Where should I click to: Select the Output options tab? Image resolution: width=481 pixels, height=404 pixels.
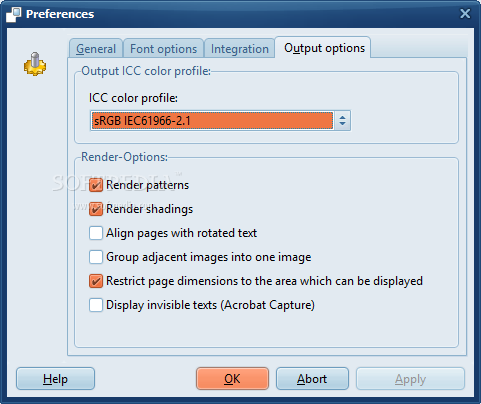click(x=324, y=48)
